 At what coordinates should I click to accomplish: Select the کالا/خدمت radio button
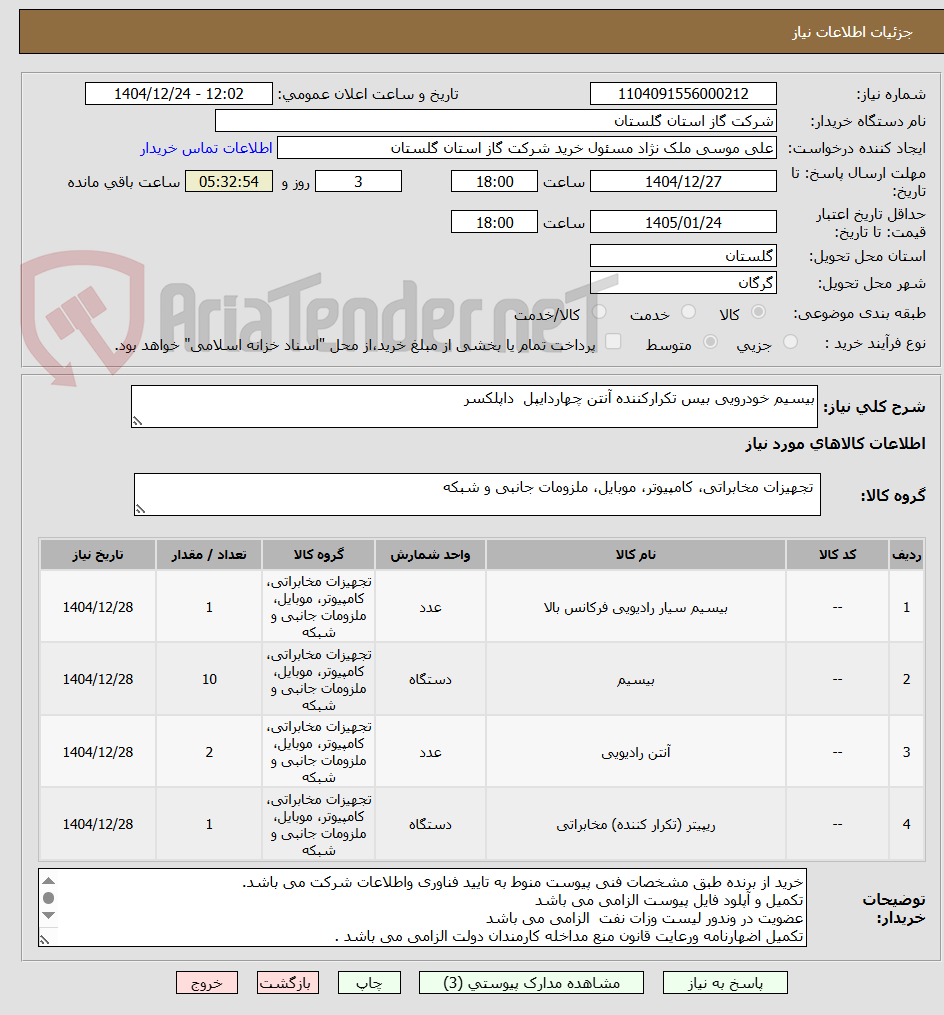pos(599,313)
